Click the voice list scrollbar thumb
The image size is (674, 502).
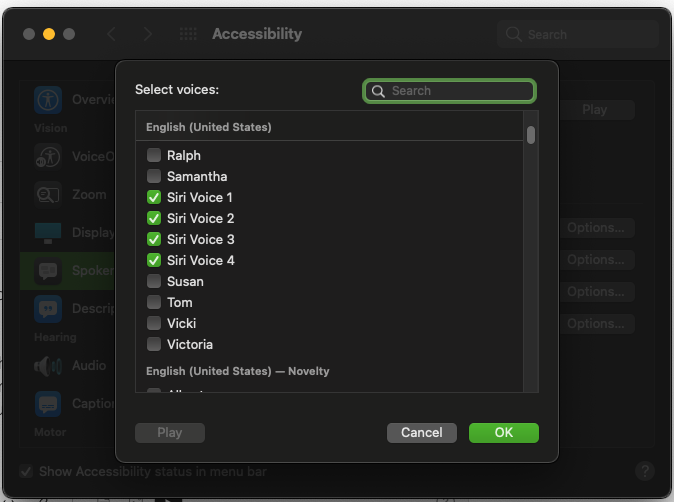click(531, 135)
